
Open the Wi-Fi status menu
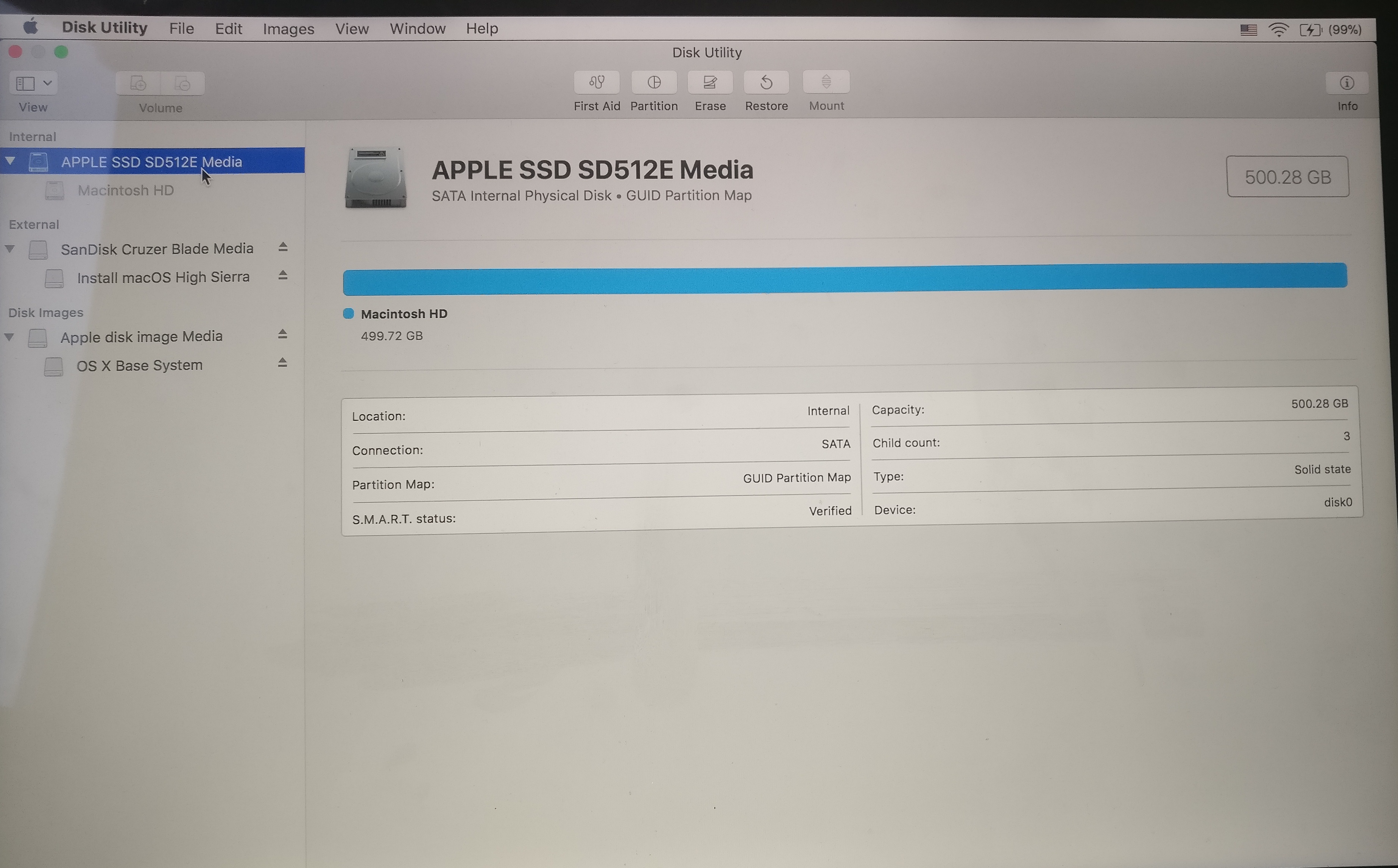click(x=1279, y=30)
